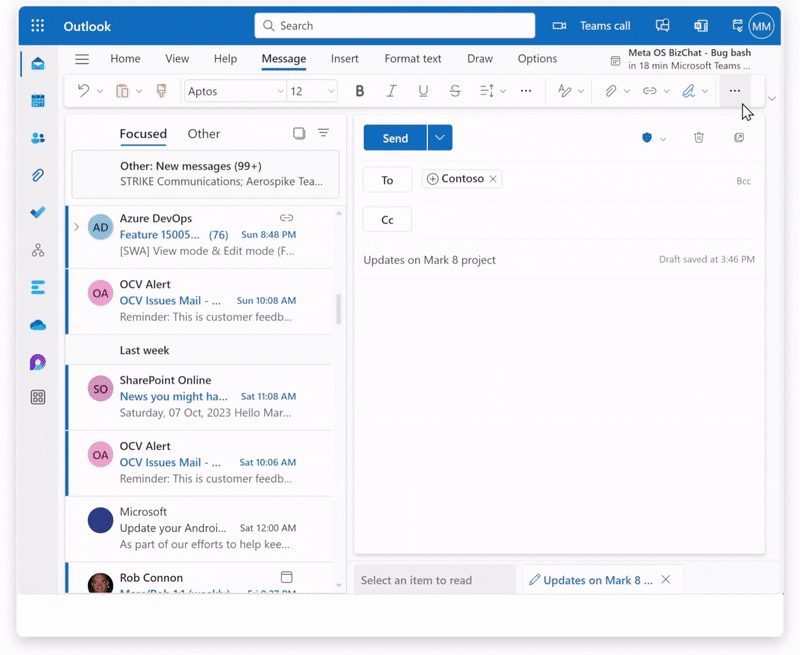Open Meta OS BizChat meeting reminder

[681, 59]
